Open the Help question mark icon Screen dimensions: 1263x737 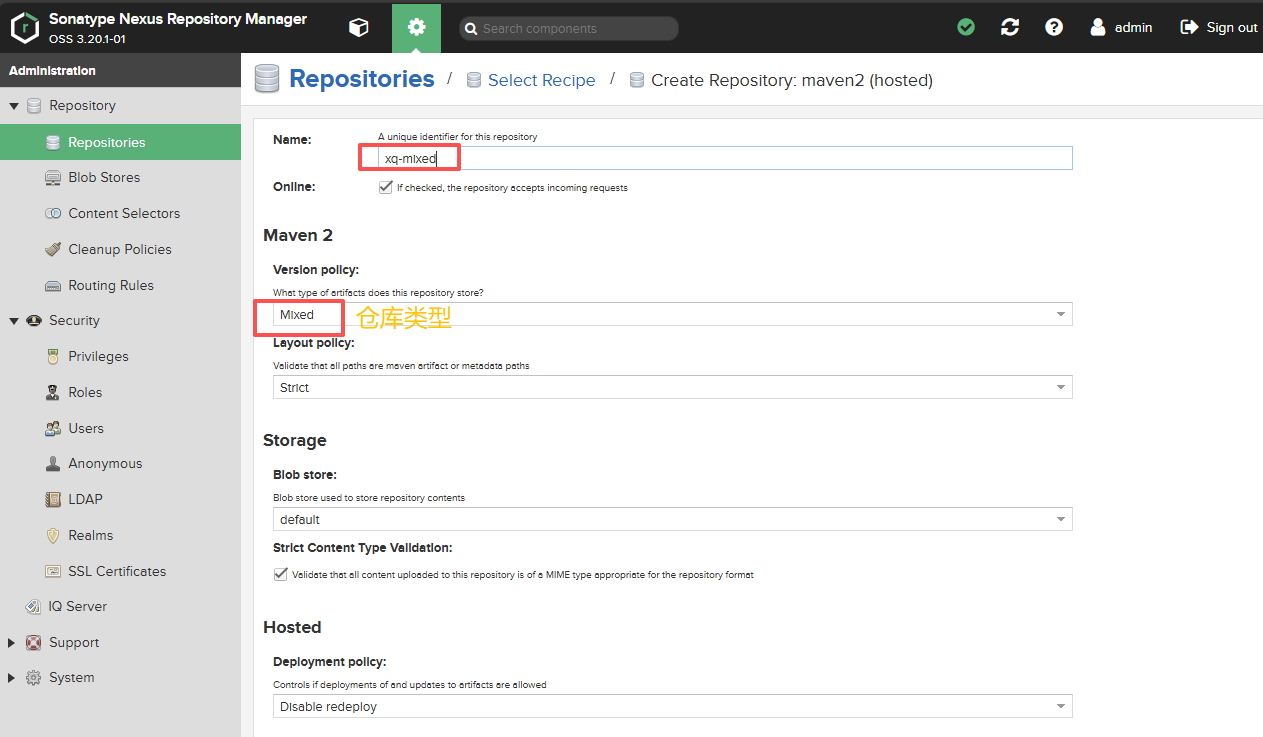tap(1054, 27)
